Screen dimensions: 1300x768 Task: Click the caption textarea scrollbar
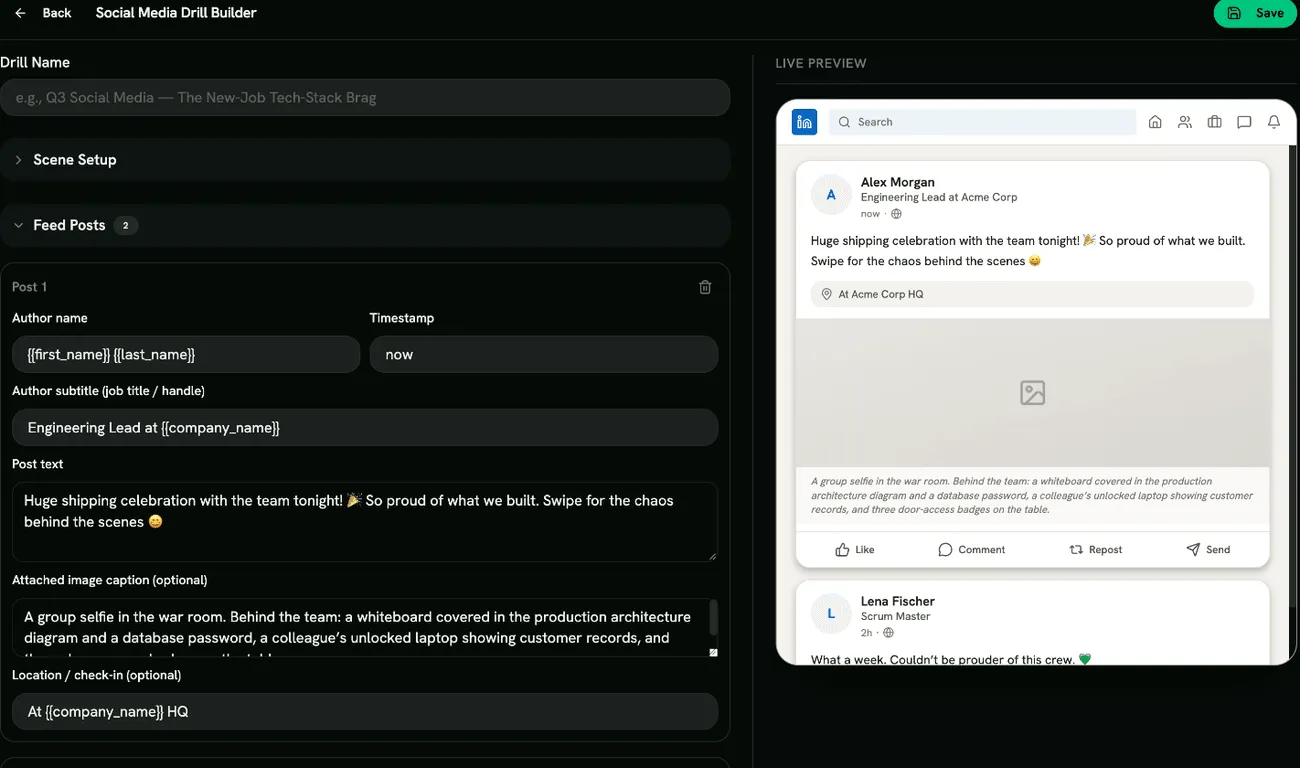click(x=713, y=618)
